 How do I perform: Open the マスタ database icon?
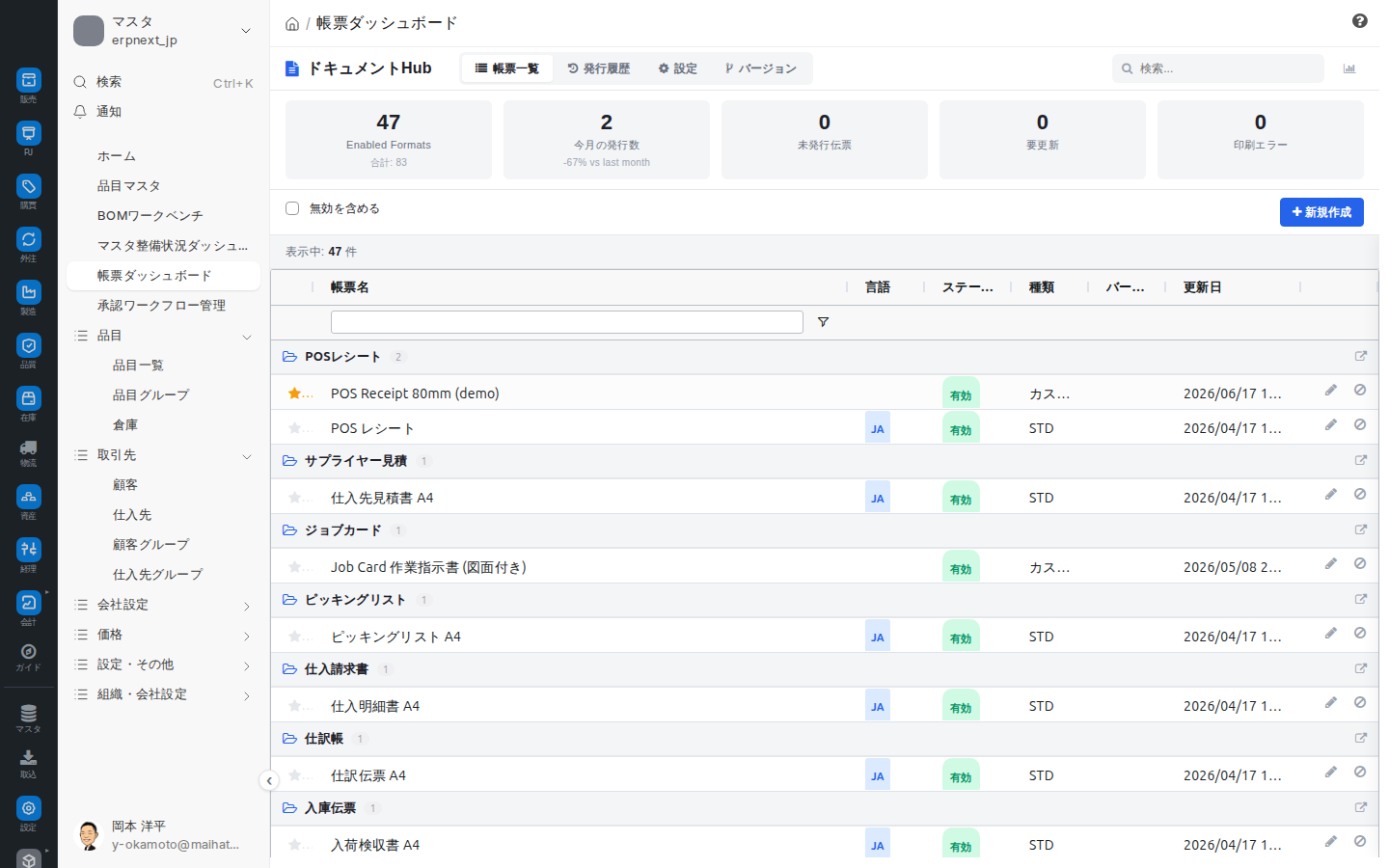click(x=28, y=714)
